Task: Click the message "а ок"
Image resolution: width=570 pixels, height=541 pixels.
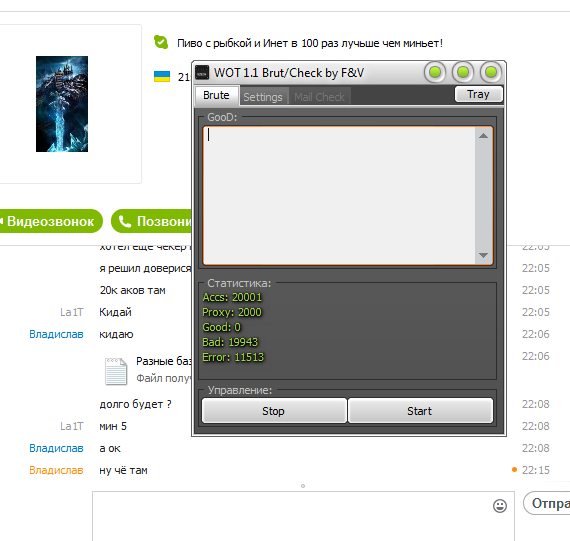Action: [110, 448]
